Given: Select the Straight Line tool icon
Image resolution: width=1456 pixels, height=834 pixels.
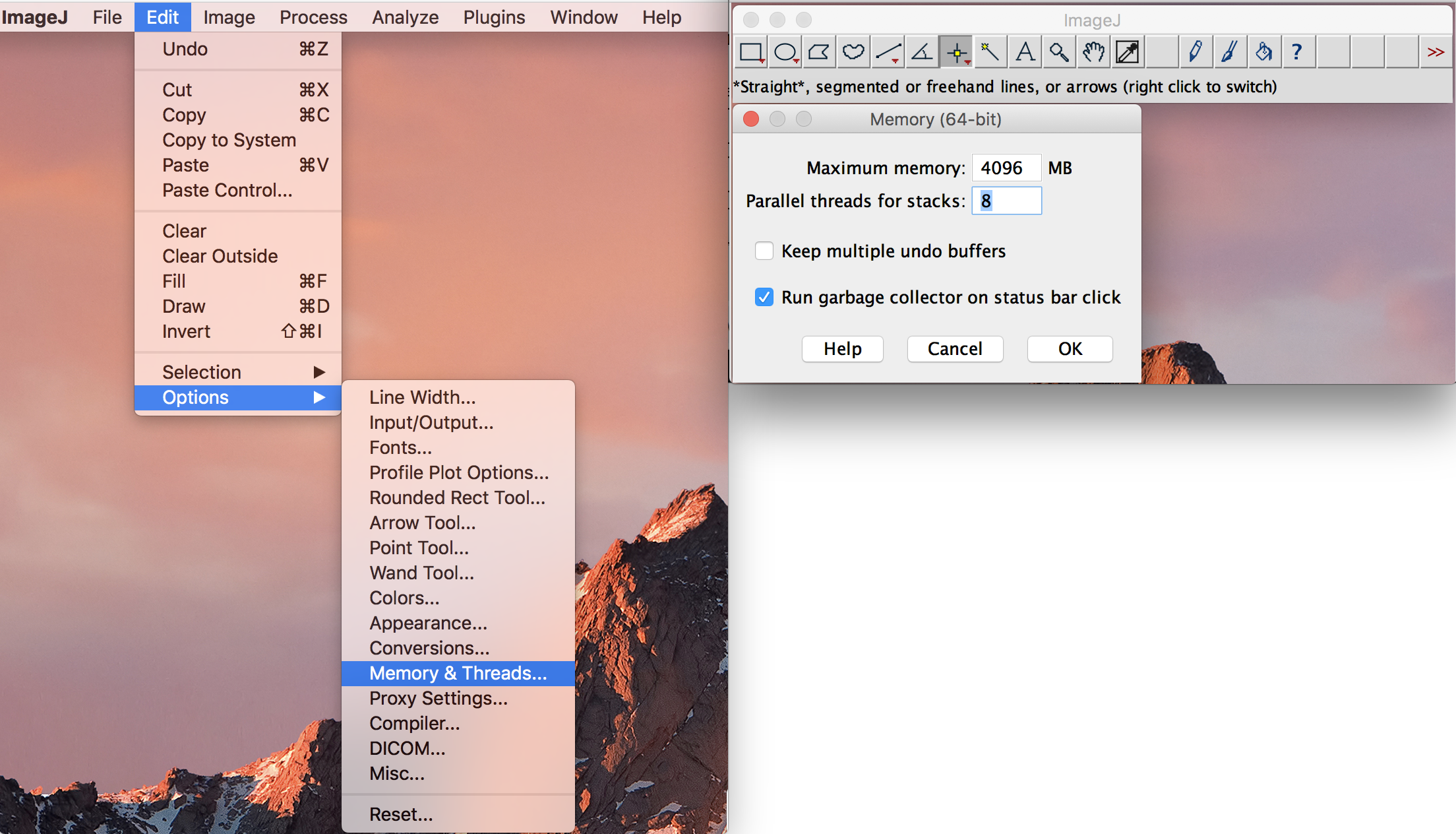Looking at the screenshot, I should point(884,52).
